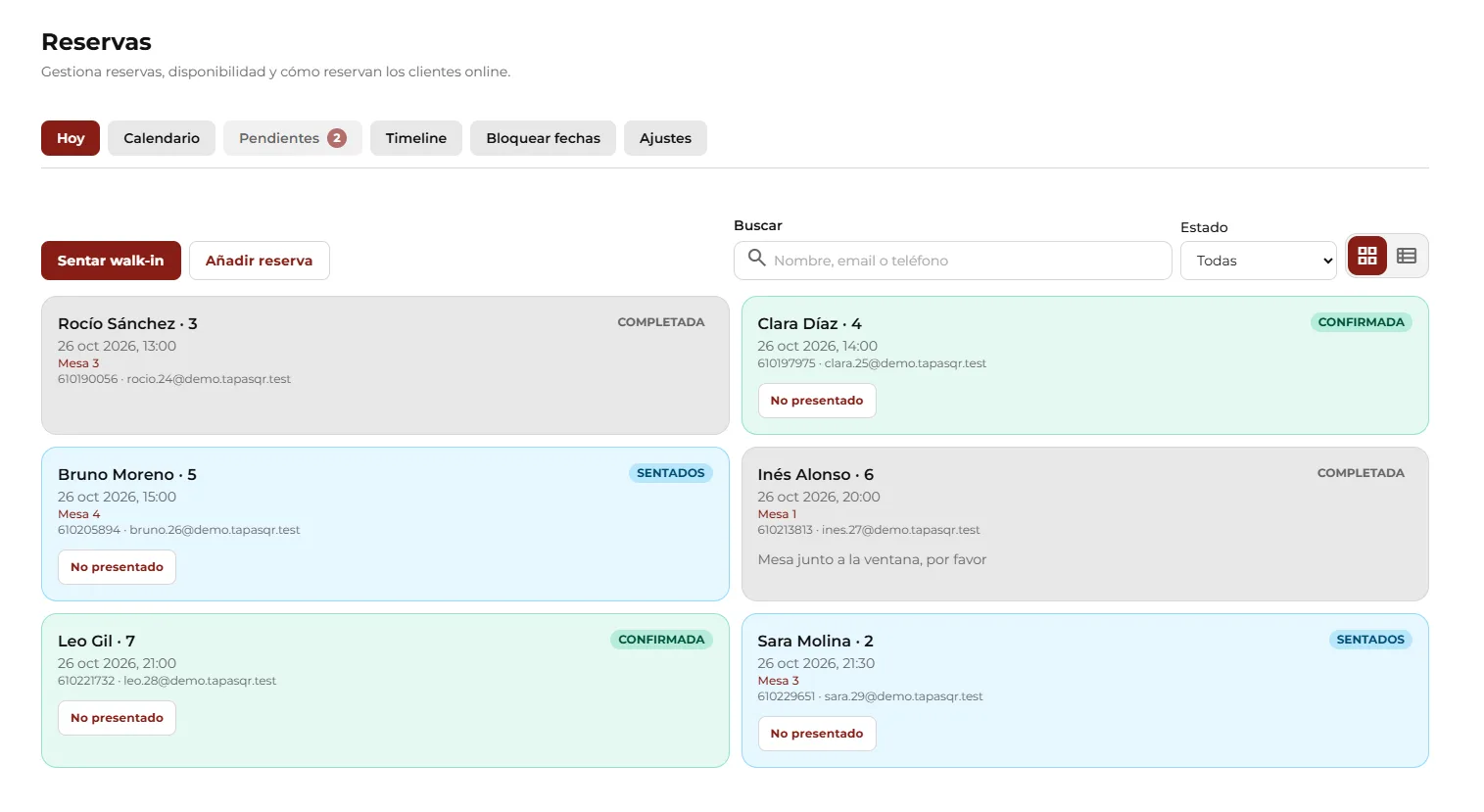Open Inés Alonso reservation card

pyautogui.click(x=1085, y=524)
